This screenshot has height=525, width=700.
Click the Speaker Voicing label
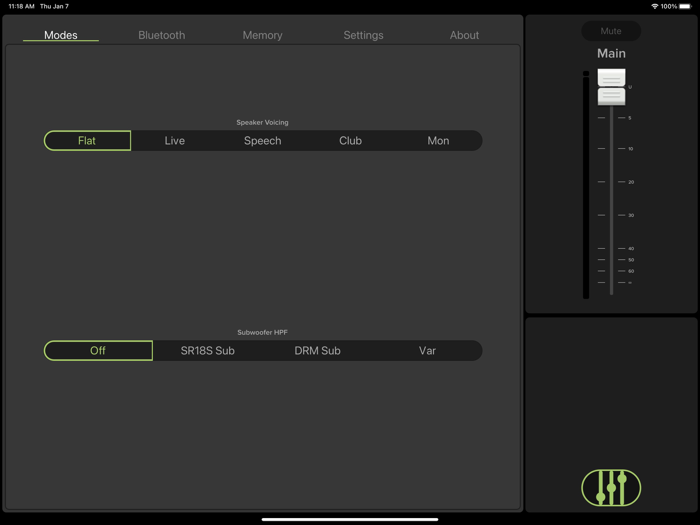(262, 122)
